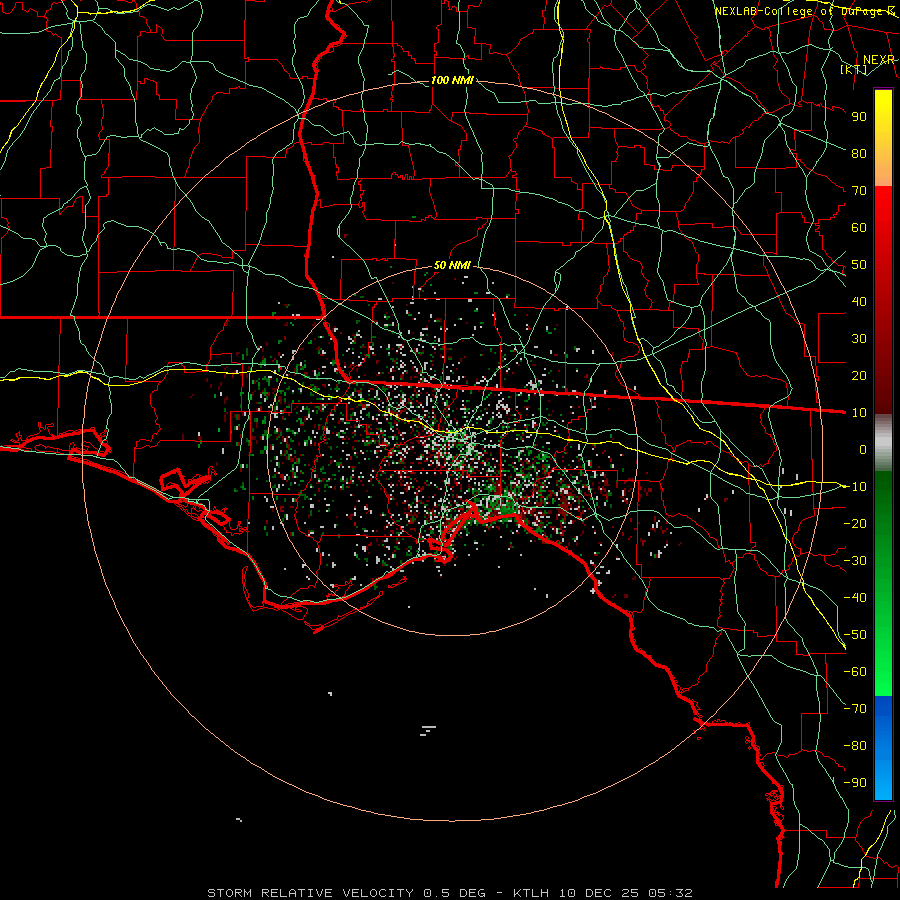Click the [KT] units label above color bar
The height and width of the screenshot is (900, 900).
(x=854, y=69)
